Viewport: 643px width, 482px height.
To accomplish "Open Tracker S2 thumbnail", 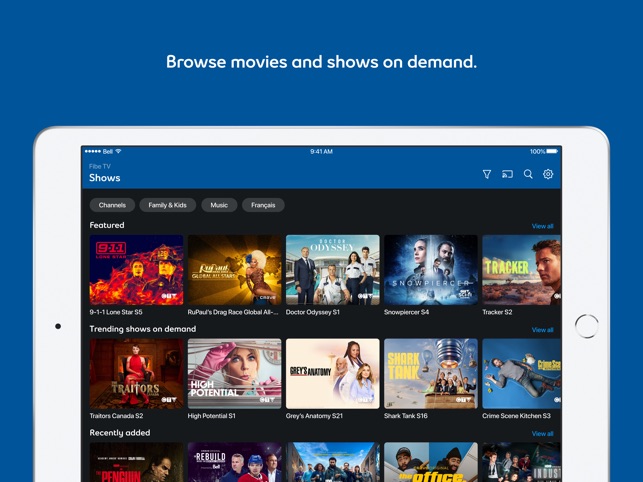I will 522,270.
